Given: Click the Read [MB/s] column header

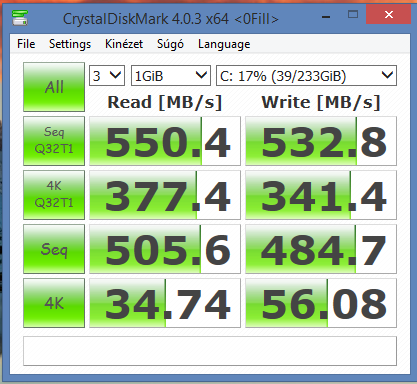Looking at the screenshot, I should tap(165, 102).
